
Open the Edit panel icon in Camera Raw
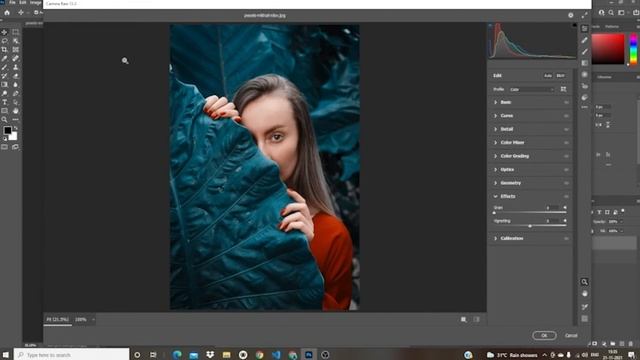(x=584, y=29)
